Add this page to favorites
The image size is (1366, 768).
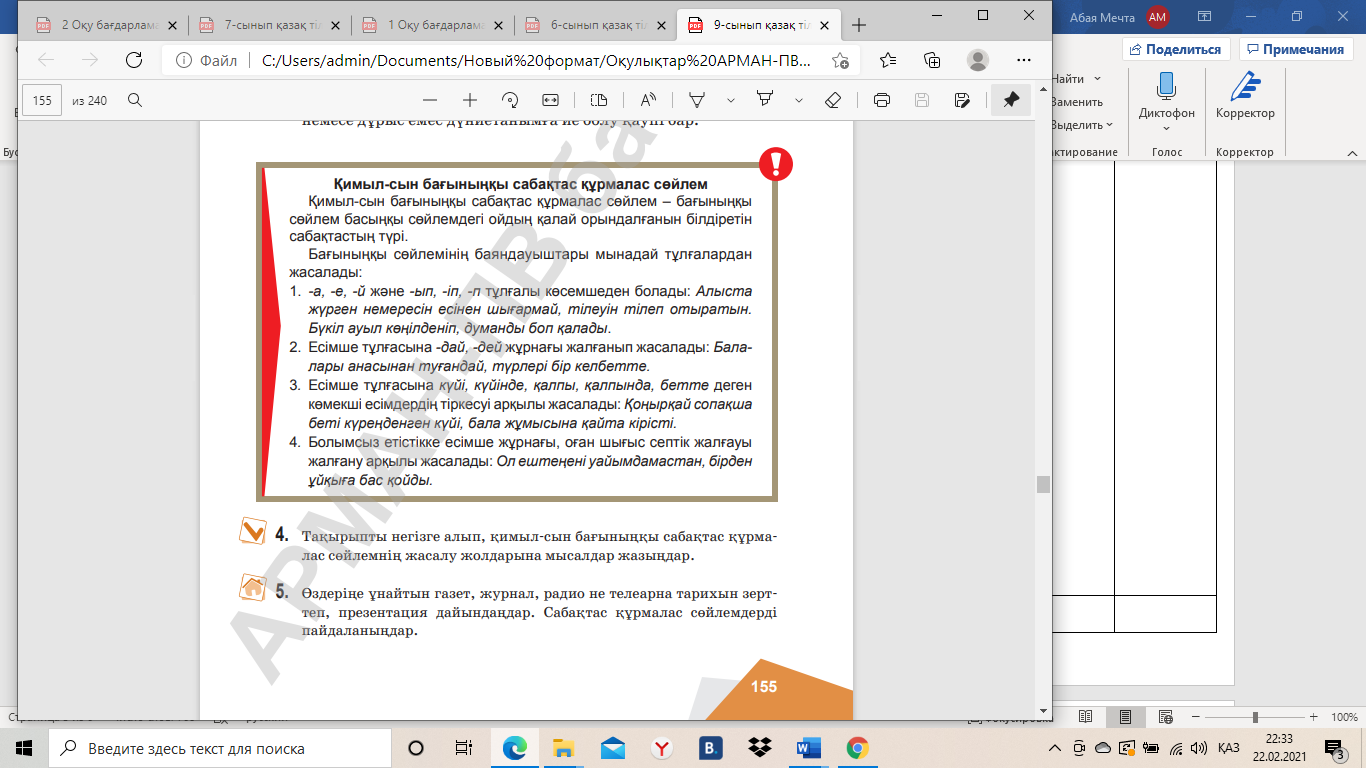[x=840, y=60]
